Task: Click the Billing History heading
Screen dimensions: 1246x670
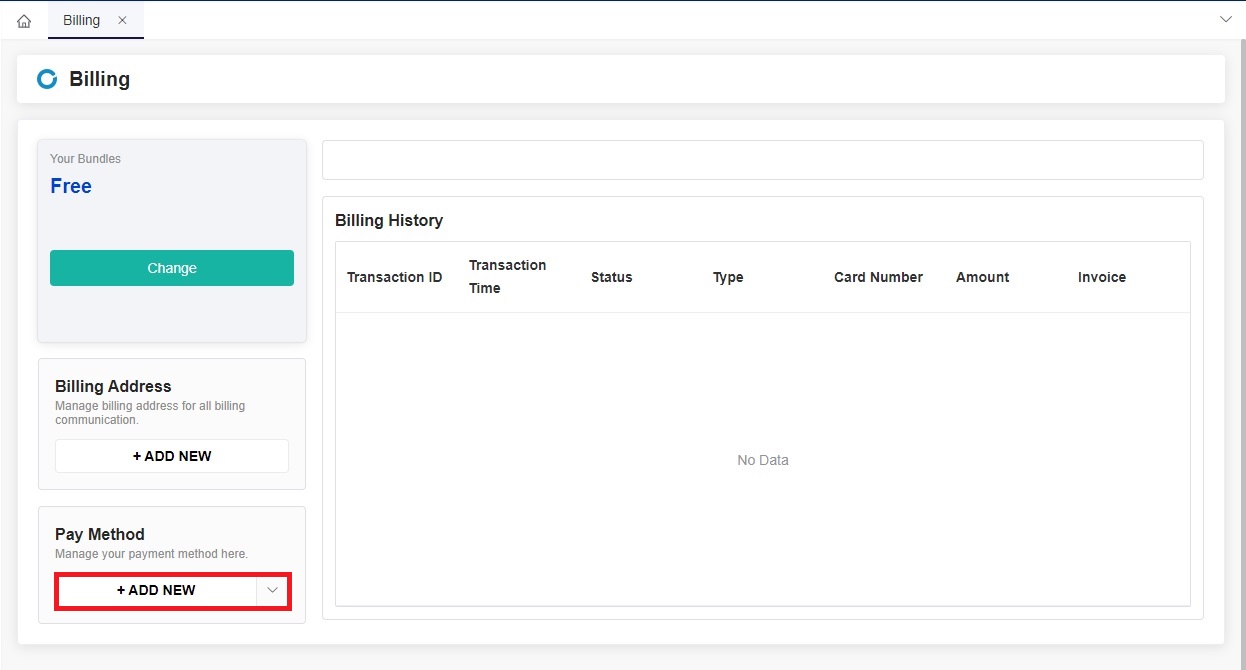Action: click(x=389, y=220)
